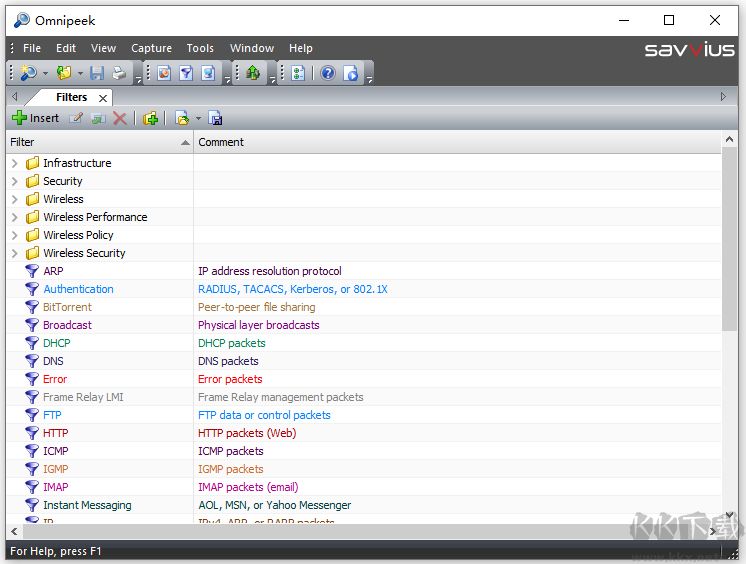The image size is (746, 564).
Task: Click the options checklist toolbar icon
Action: (298, 73)
